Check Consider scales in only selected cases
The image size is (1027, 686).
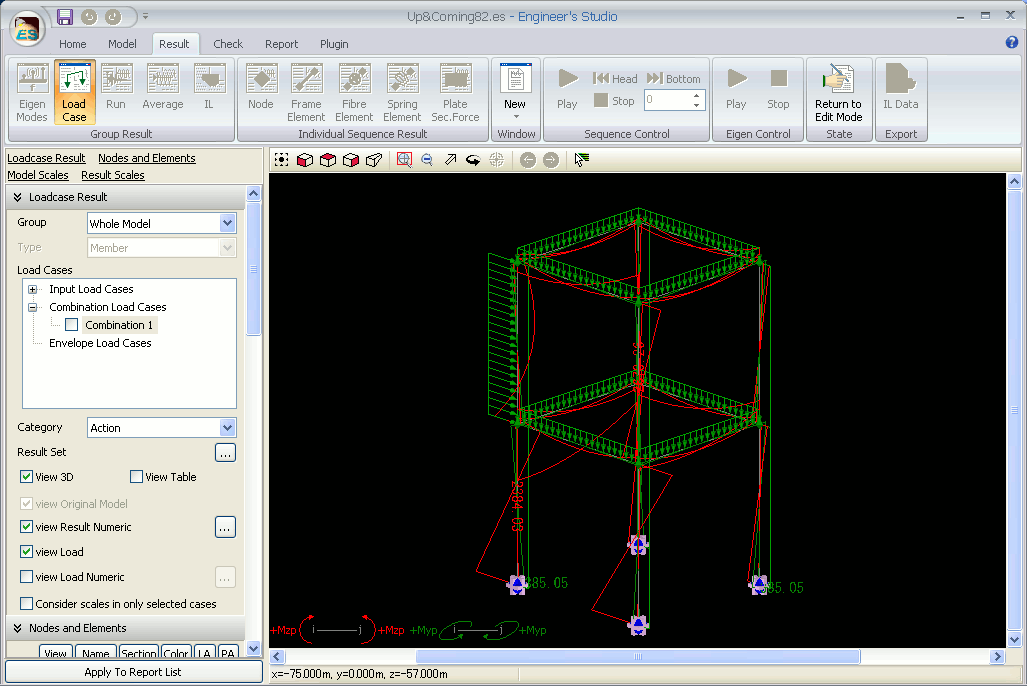coord(26,604)
